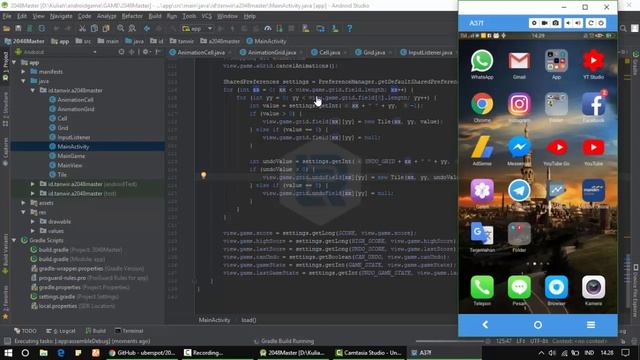The image size is (640, 360).
Task: Tap the Browser dock icon
Action: point(556,290)
